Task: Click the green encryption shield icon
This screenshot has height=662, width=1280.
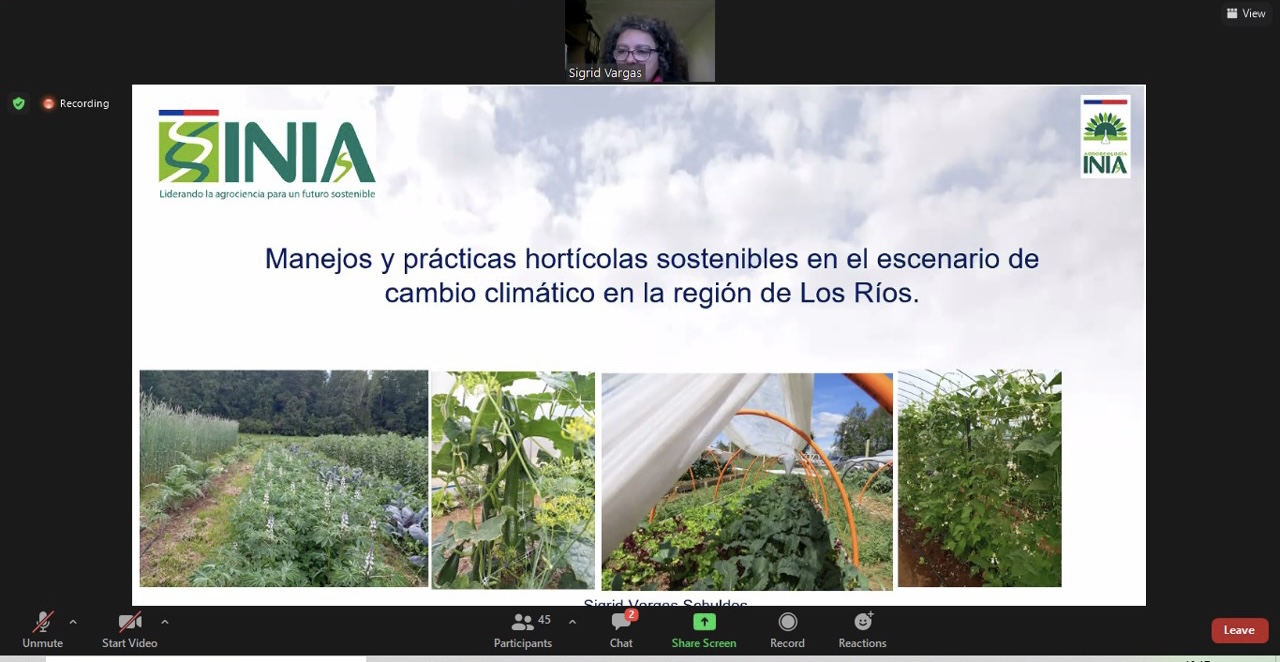Action: 19,103
